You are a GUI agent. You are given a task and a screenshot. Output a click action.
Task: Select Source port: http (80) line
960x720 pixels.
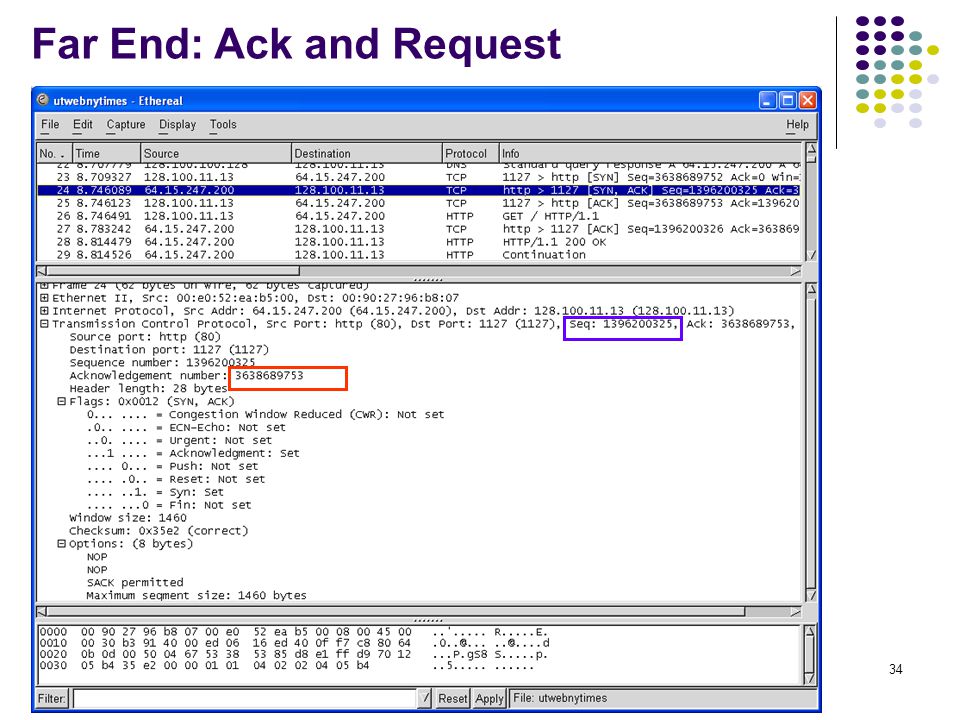pyautogui.click(x=145, y=337)
